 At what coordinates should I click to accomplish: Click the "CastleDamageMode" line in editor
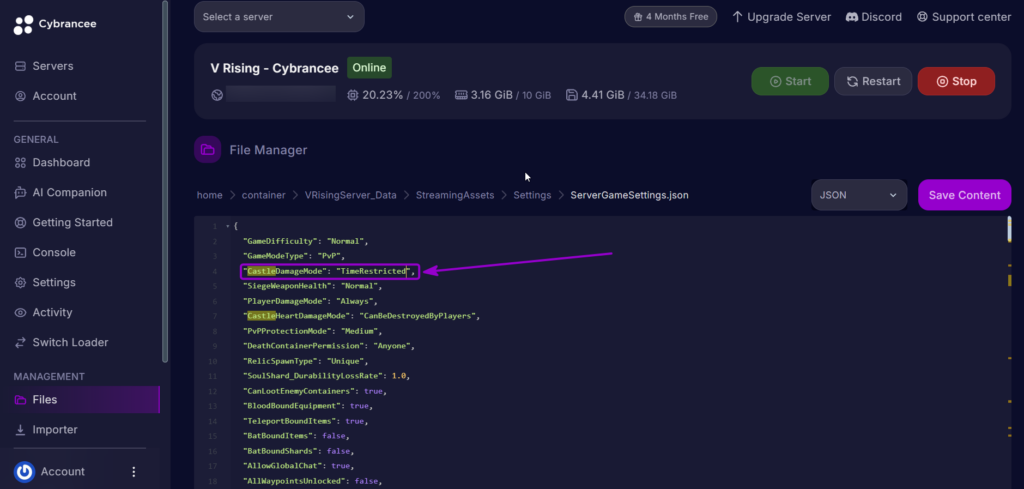[329, 271]
